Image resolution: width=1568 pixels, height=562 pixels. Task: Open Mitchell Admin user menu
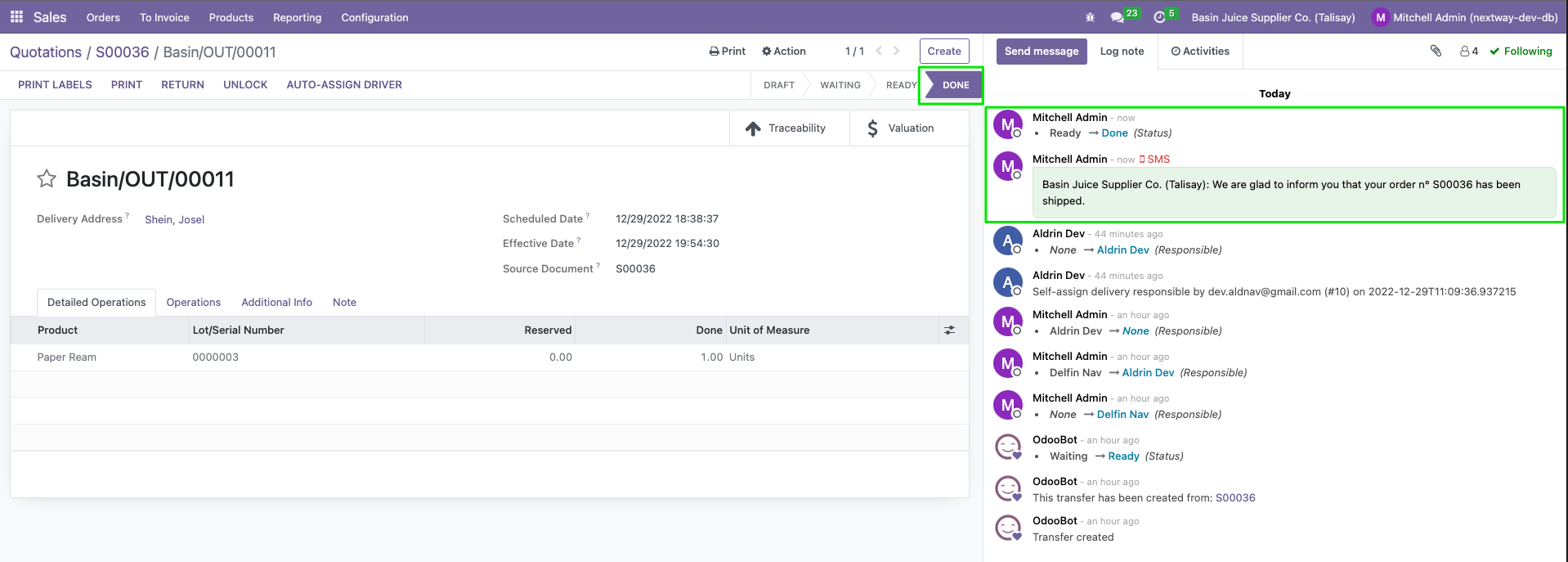pyautogui.click(x=1466, y=17)
